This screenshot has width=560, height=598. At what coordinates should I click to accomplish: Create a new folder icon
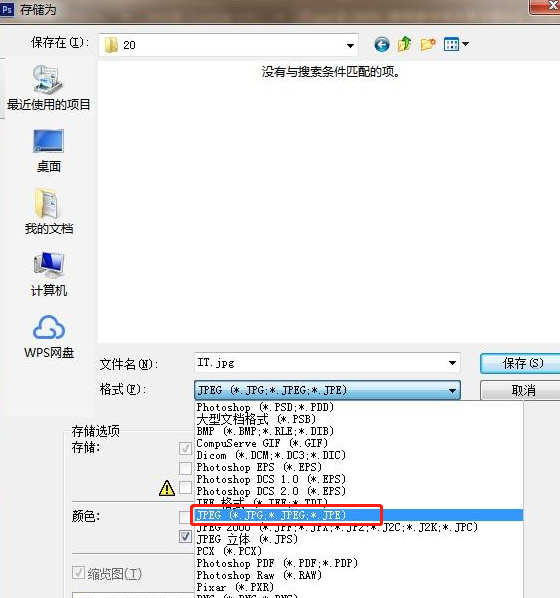(428, 44)
